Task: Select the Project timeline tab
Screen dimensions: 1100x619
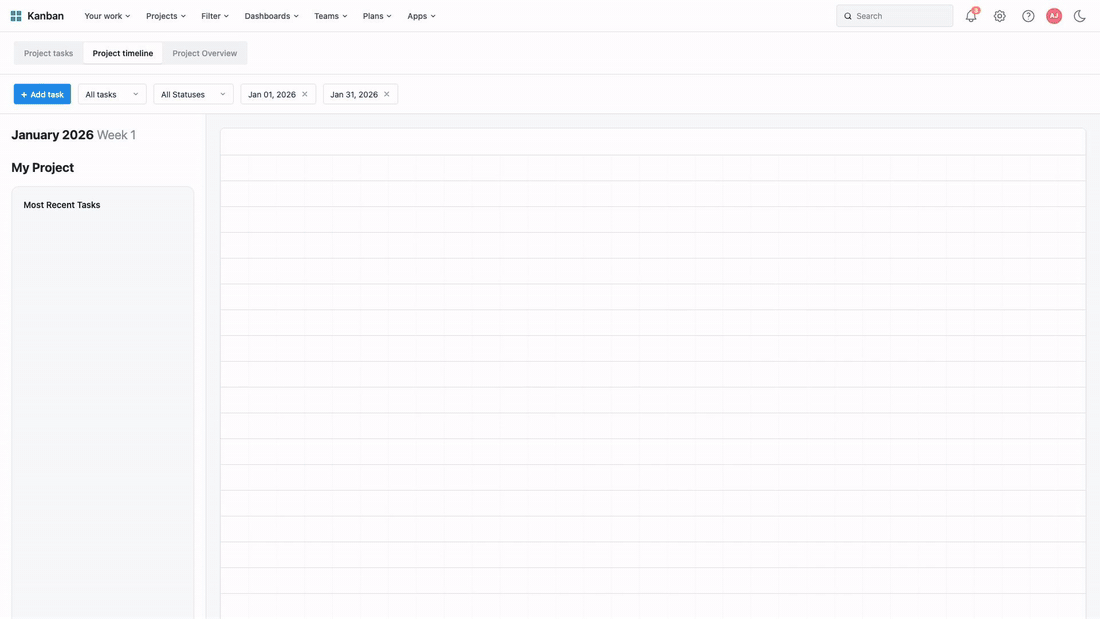Action: point(123,53)
